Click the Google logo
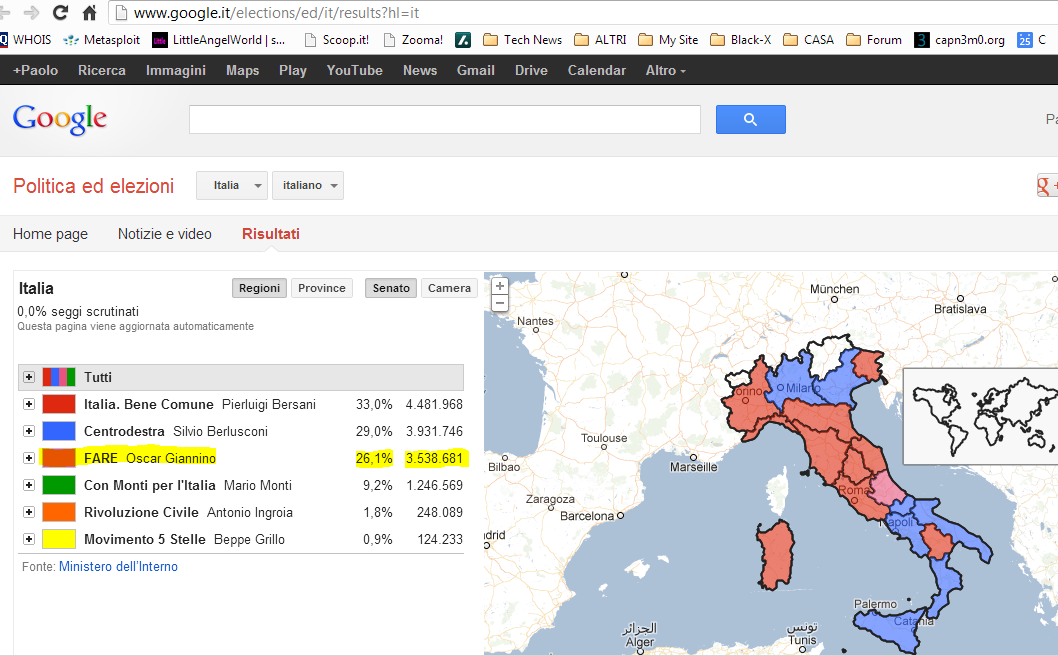 tap(59, 119)
